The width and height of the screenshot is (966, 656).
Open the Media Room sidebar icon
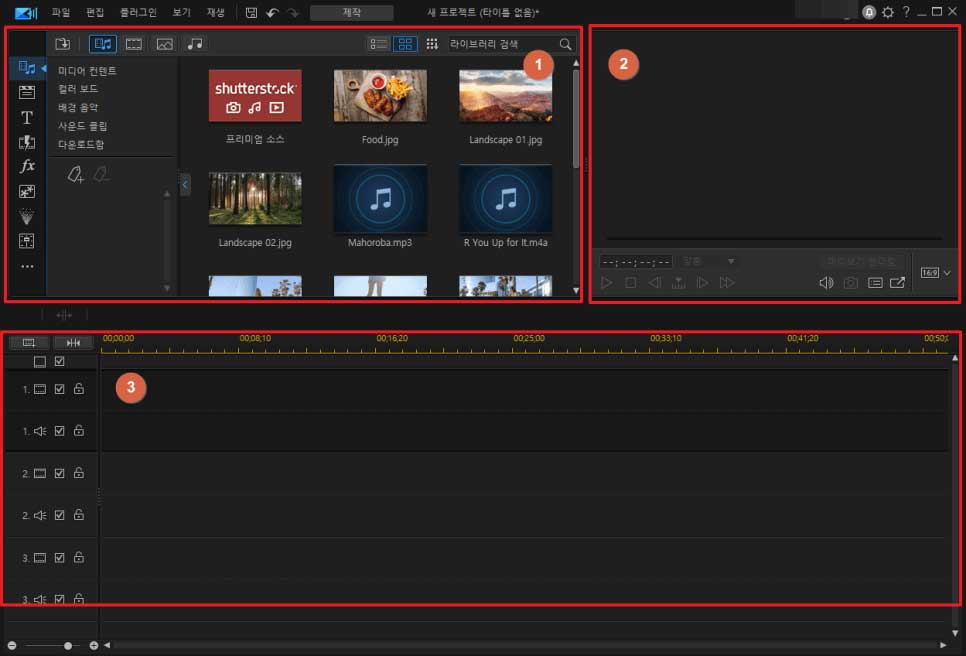click(x=26, y=68)
